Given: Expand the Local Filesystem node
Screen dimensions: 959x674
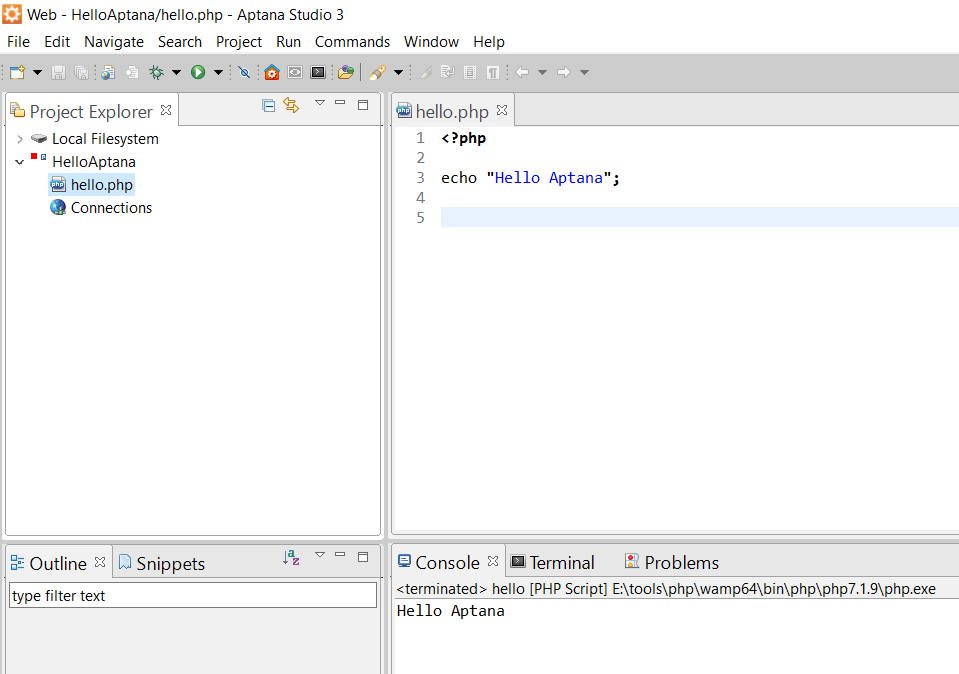Looking at the screenshot, I should [20, 139].
